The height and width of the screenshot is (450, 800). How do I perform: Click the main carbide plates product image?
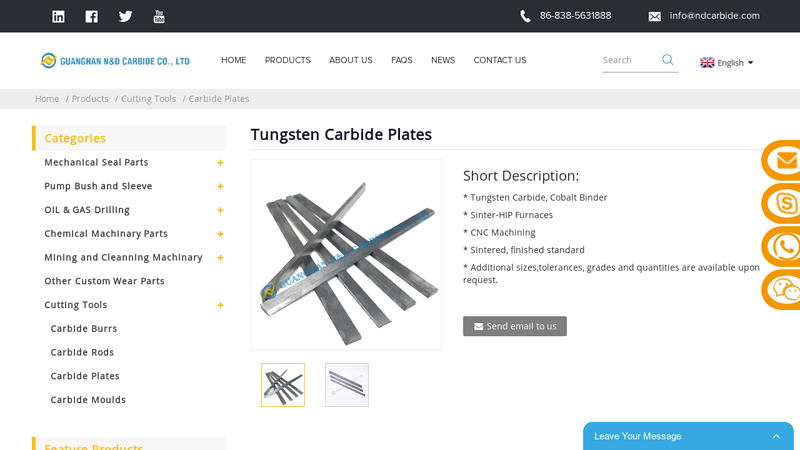[x=346, y=255]
